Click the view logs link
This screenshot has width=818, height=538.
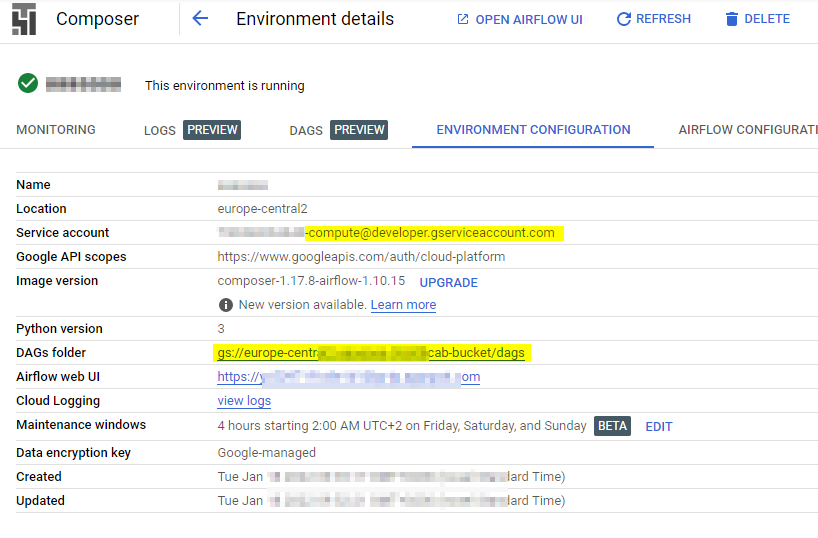244,401
